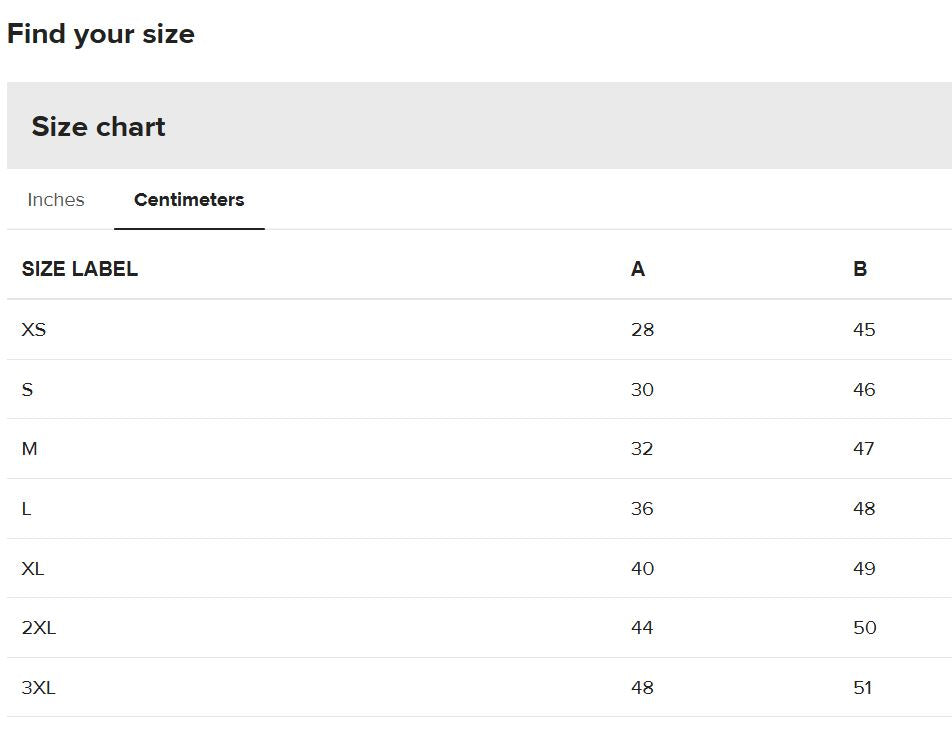Viewport: 952px width, 740px height.
Task: Select the L size row label
Action: (x=26, y=509)
